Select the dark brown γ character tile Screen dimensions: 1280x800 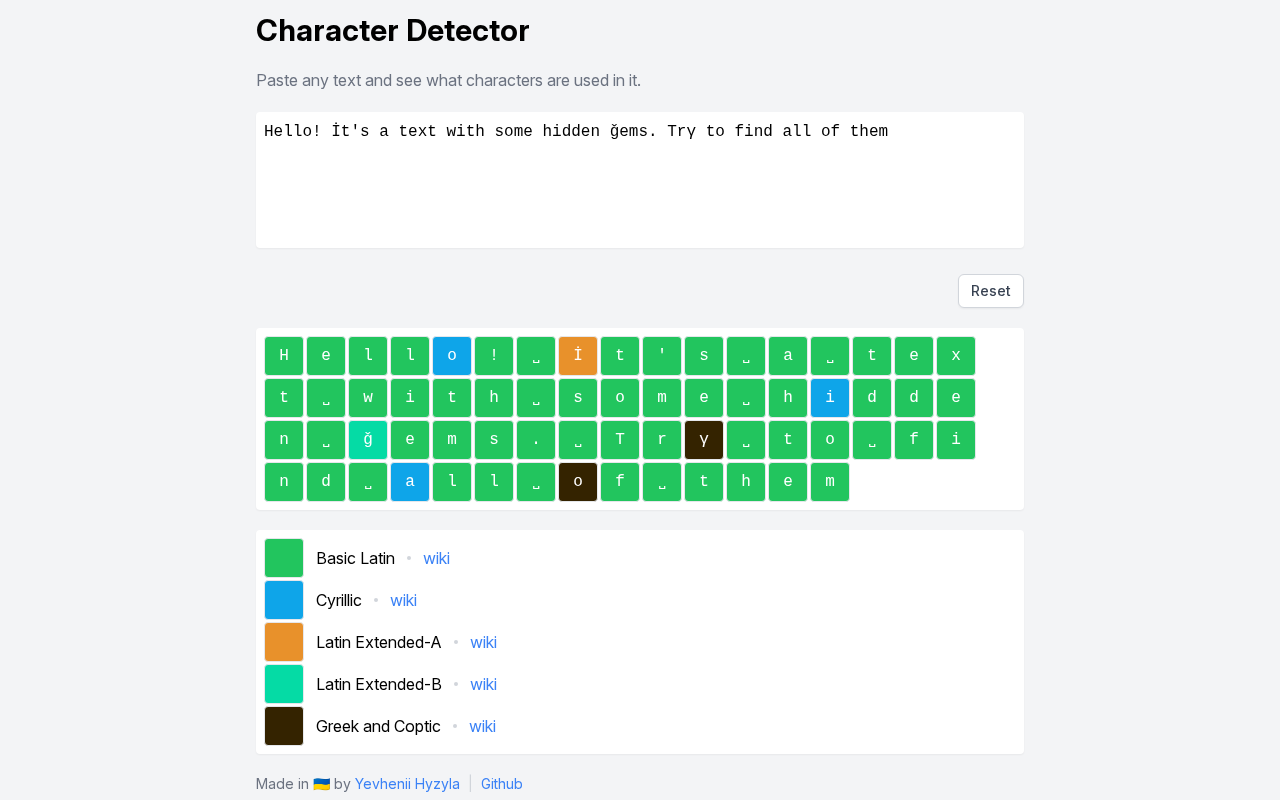pos(704,440)
